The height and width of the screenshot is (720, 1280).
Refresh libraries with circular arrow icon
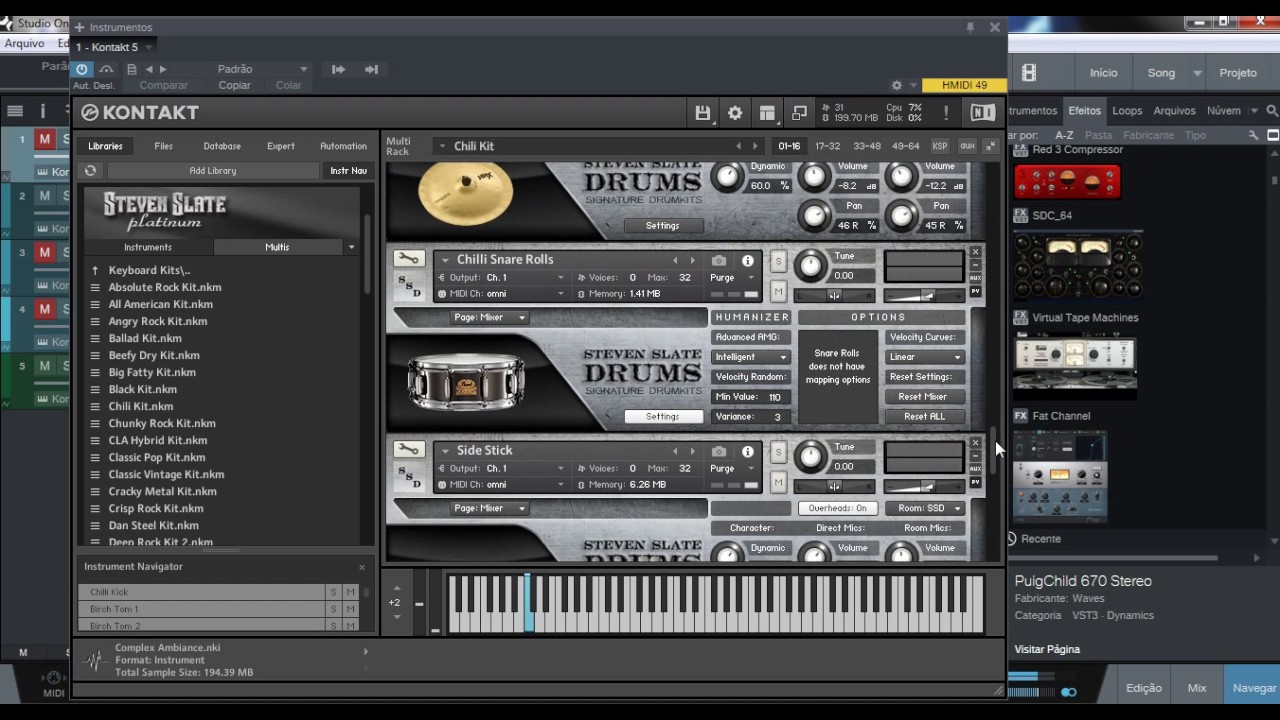tap(90, 171)
